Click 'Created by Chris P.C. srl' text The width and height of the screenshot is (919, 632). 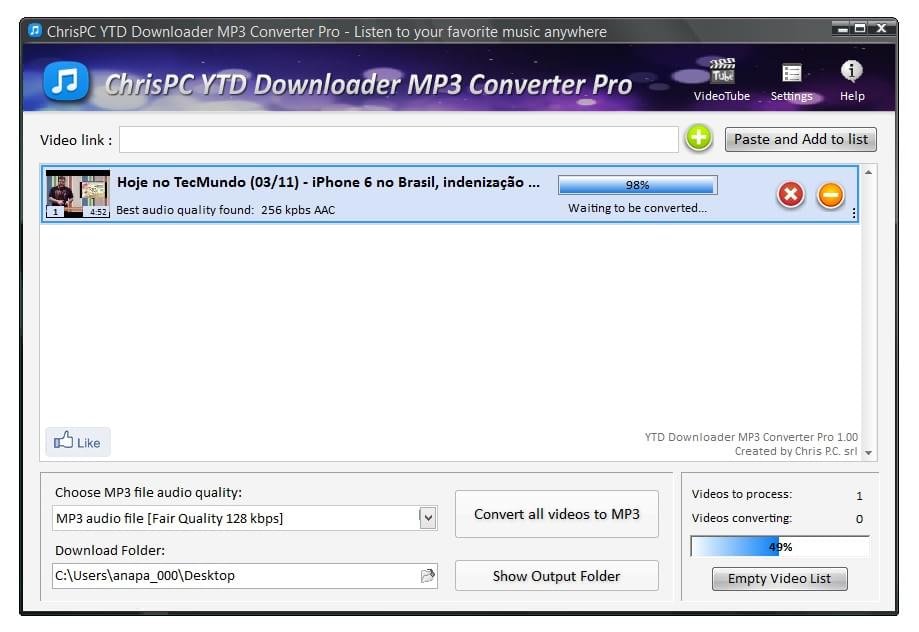pyautogui.click(x=796, y=451)
